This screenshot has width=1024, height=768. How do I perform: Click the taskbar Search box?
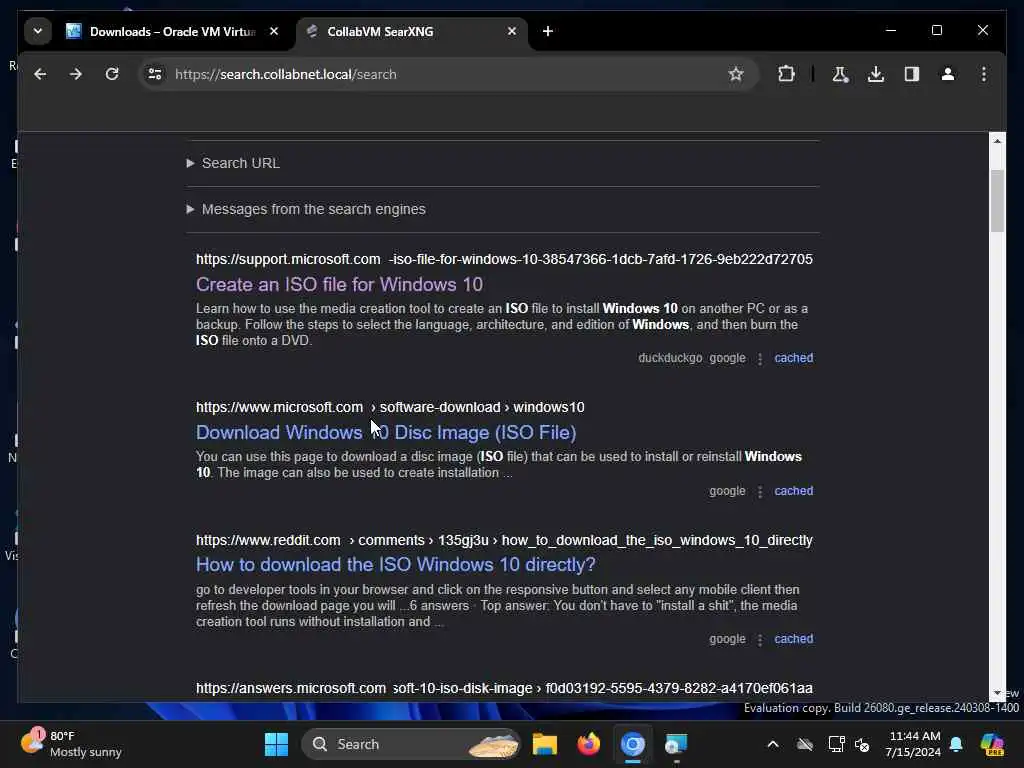tap(411, 744)
